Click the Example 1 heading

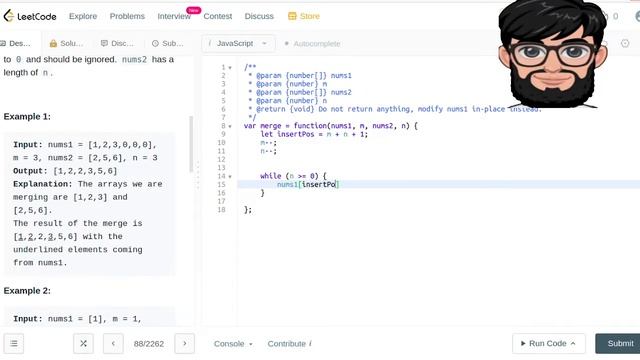click(x=27, y=117)
